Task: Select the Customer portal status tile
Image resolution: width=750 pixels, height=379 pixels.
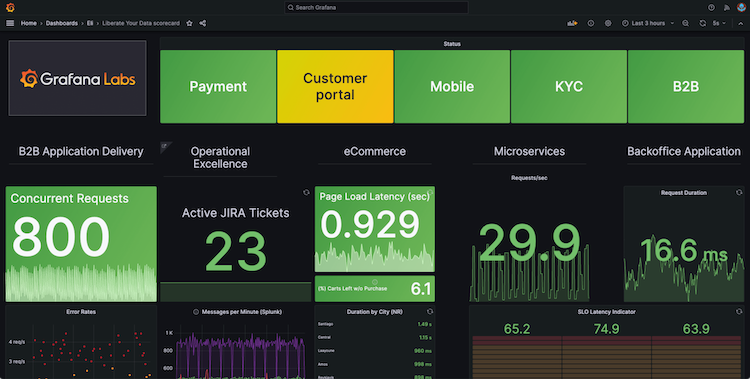Action: coord(335,87)
